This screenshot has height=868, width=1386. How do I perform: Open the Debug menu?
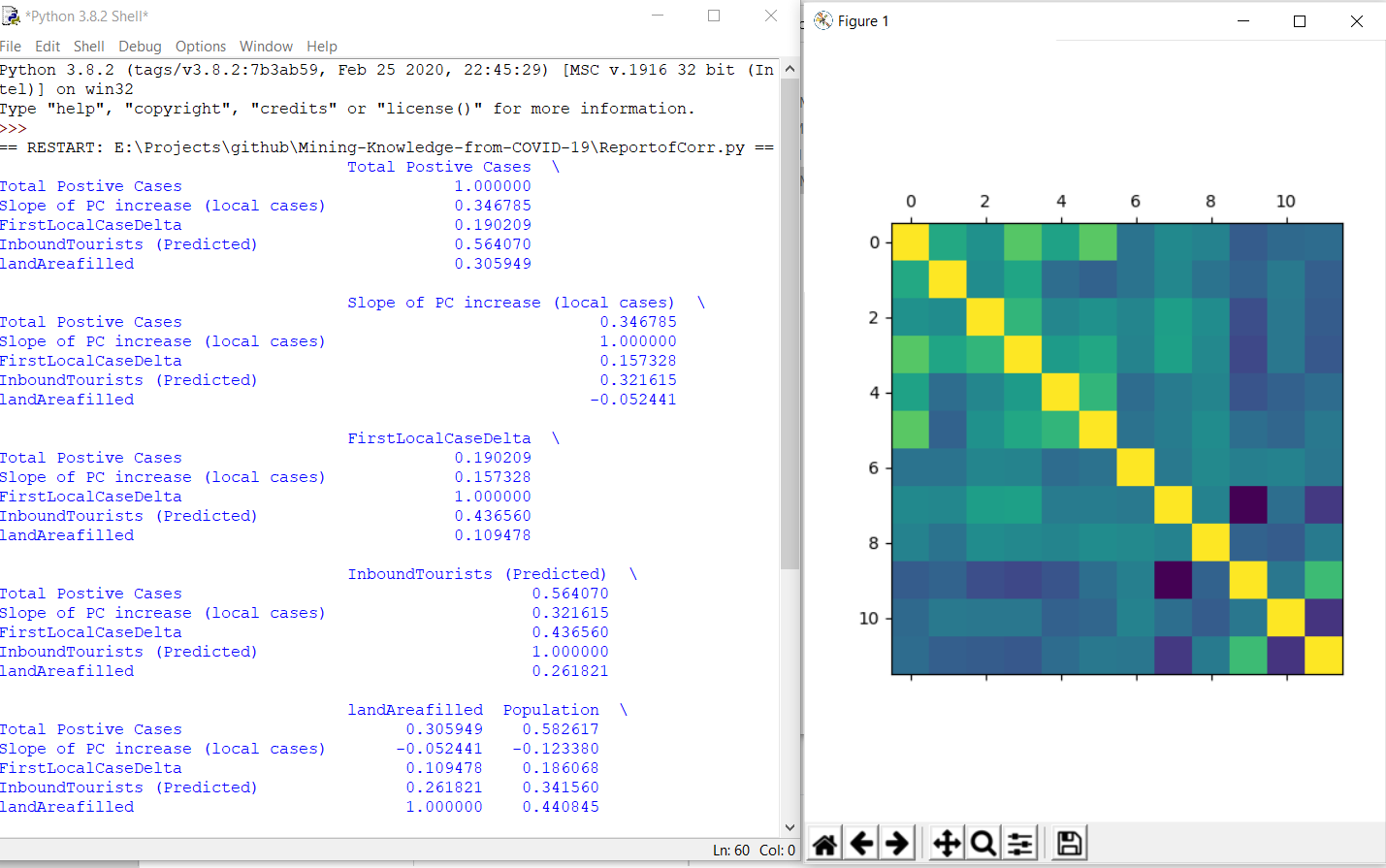[x=140, y=47]
